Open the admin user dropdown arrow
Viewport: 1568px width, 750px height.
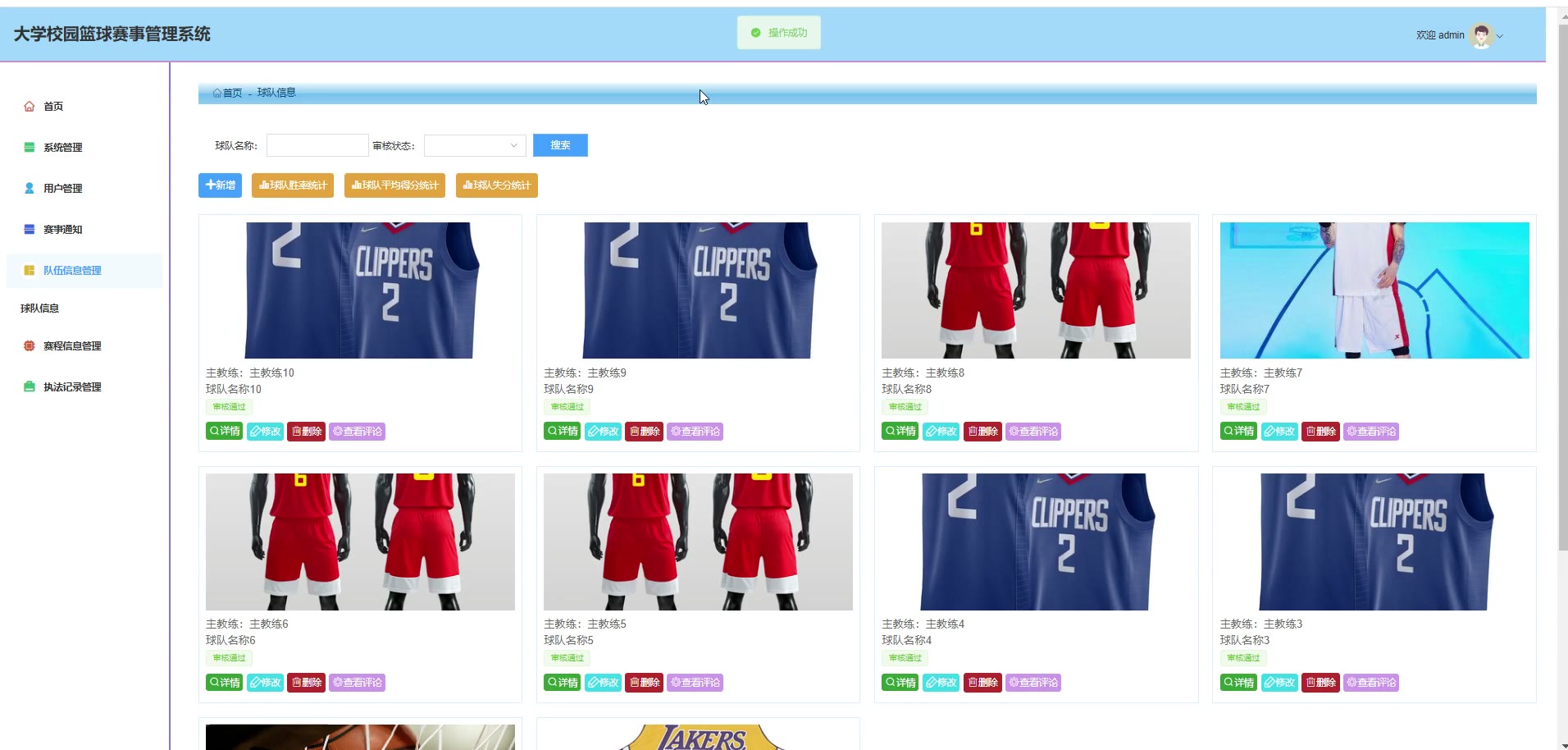tap(1500, 36)
